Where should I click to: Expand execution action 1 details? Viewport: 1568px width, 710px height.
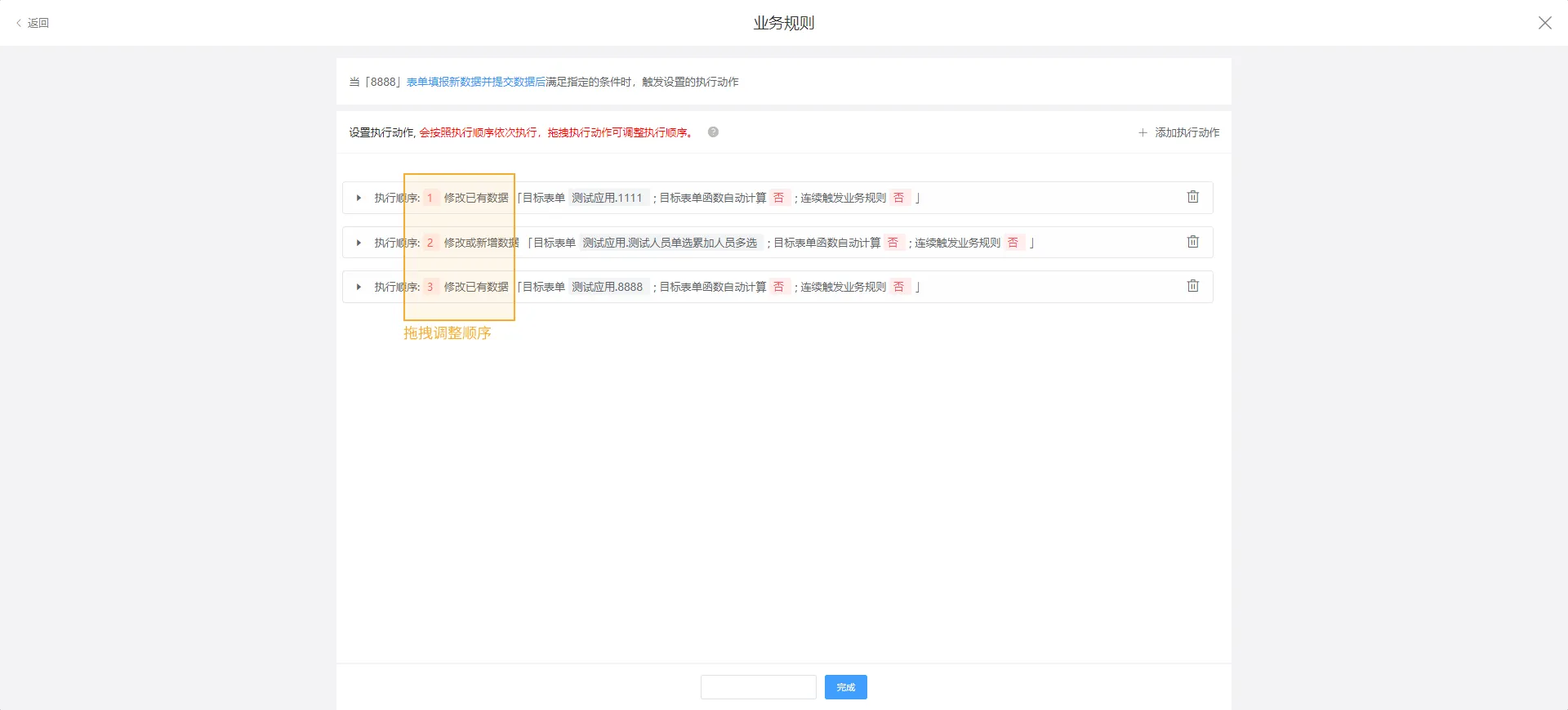click(359, 198)
